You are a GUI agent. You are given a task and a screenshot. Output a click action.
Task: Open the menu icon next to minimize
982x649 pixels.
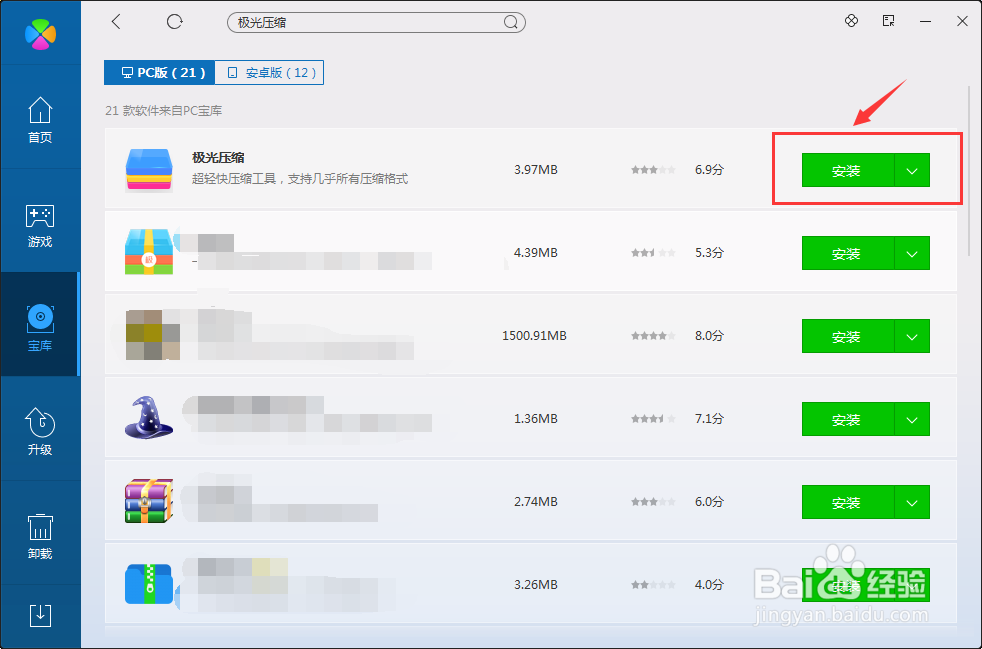click(x=889, y=21)
